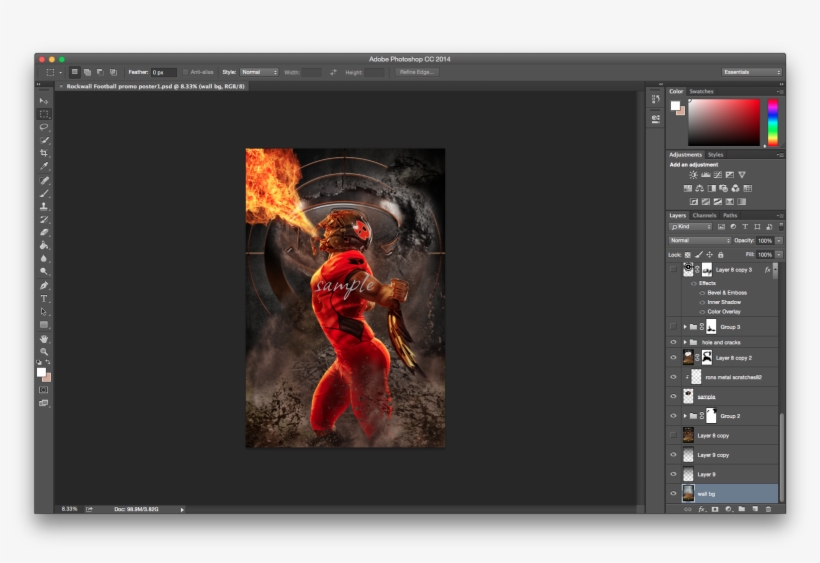The image size is (820, 563).
Task: Open the Swatches tab
Action: pos(702,91)
